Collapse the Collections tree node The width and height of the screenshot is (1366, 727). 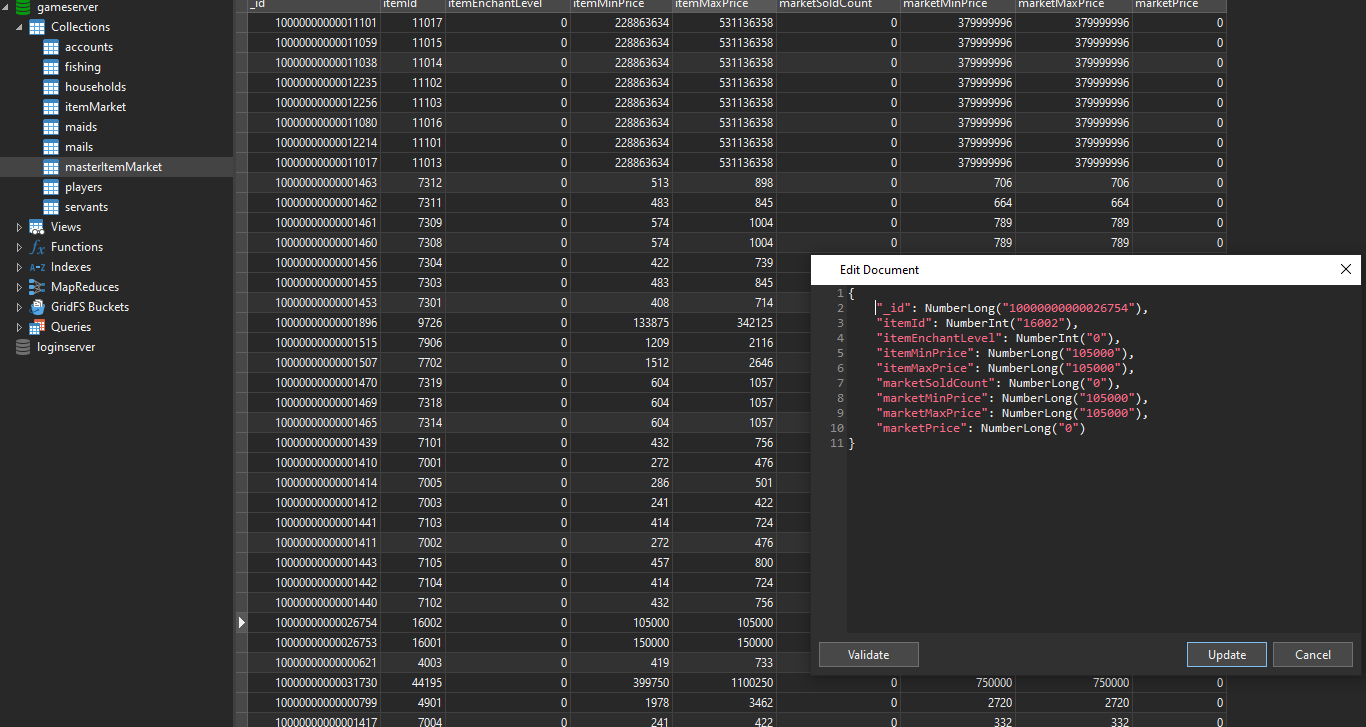19,27
